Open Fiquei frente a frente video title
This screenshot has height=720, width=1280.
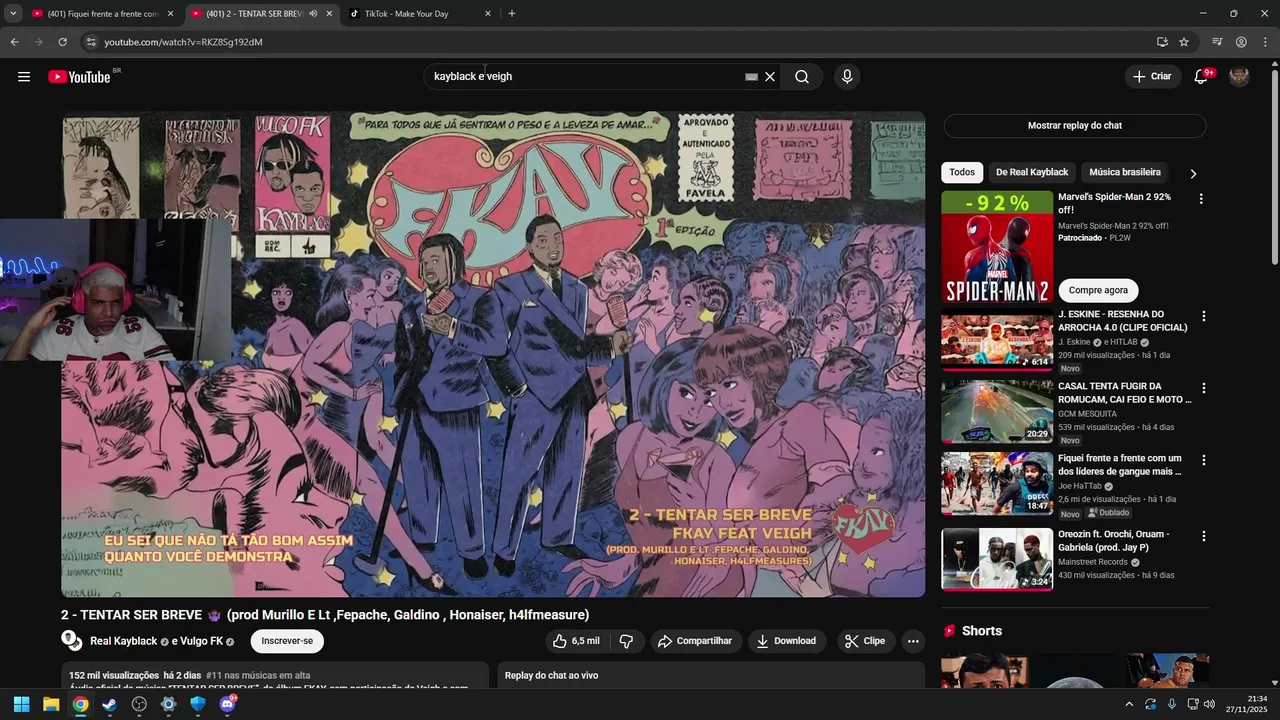[x=1120, y=465]
